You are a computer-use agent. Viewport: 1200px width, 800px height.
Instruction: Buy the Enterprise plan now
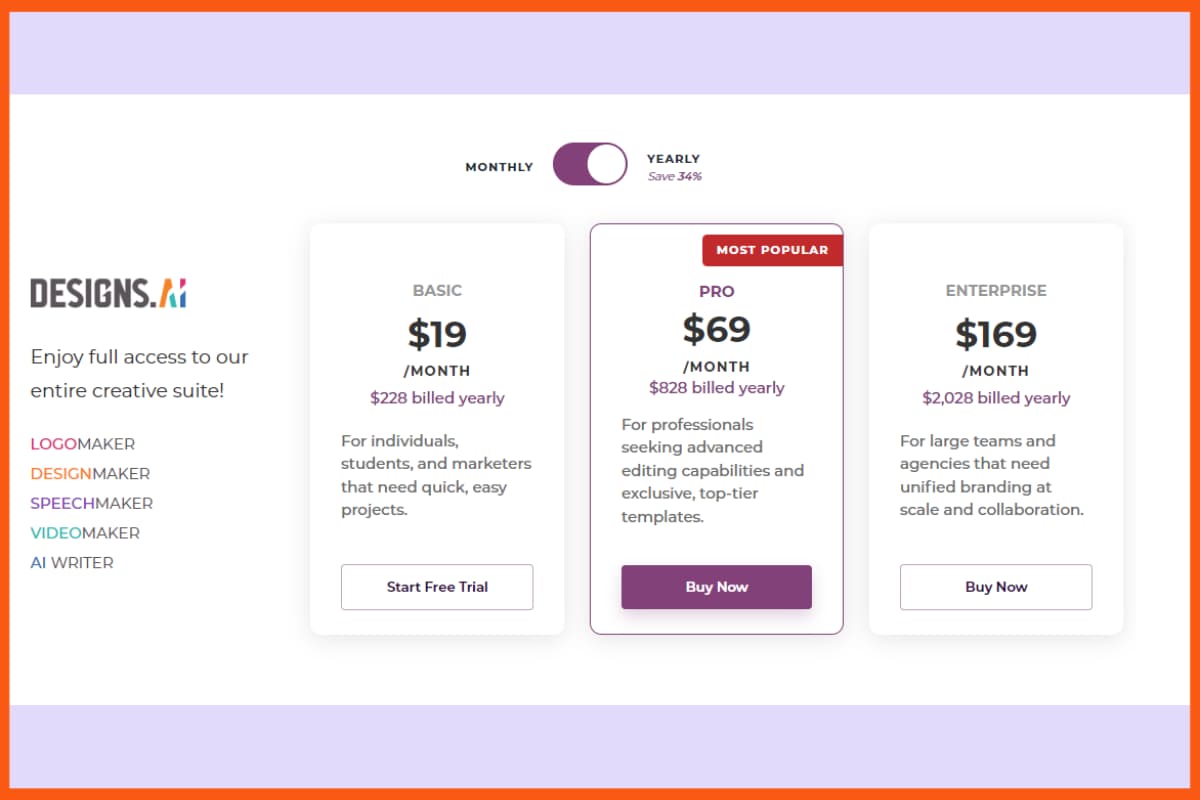[996, 587]
